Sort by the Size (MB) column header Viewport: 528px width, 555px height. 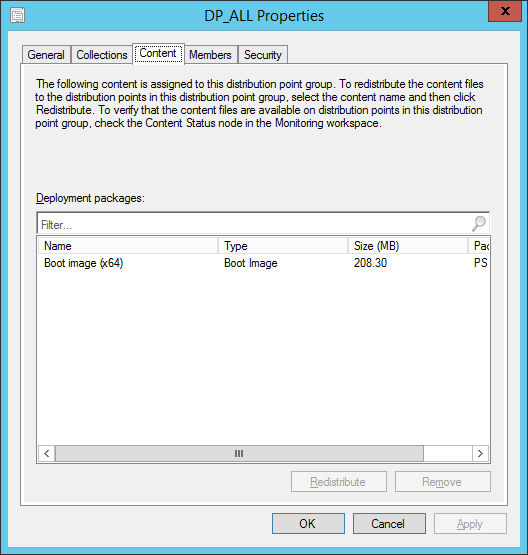pos(408,246)
